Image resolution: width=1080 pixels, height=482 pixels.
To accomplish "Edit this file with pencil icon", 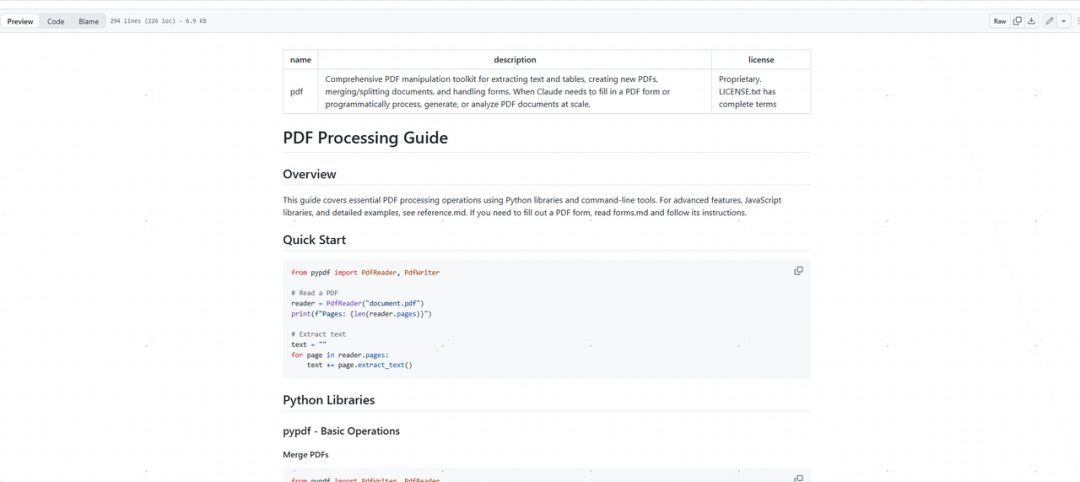I will pyautogui.click(x=1050, y=21).
